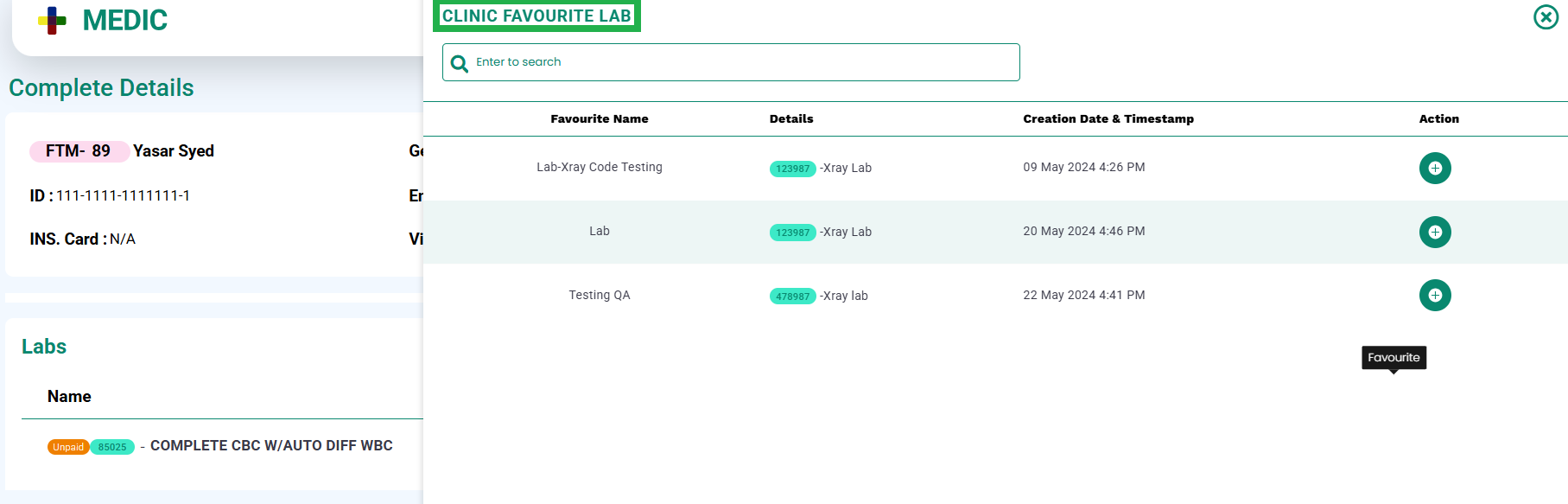Screen dimensions: 1568x504
Task: Click the 123987 code badge in first row
Action: (792, 169)
